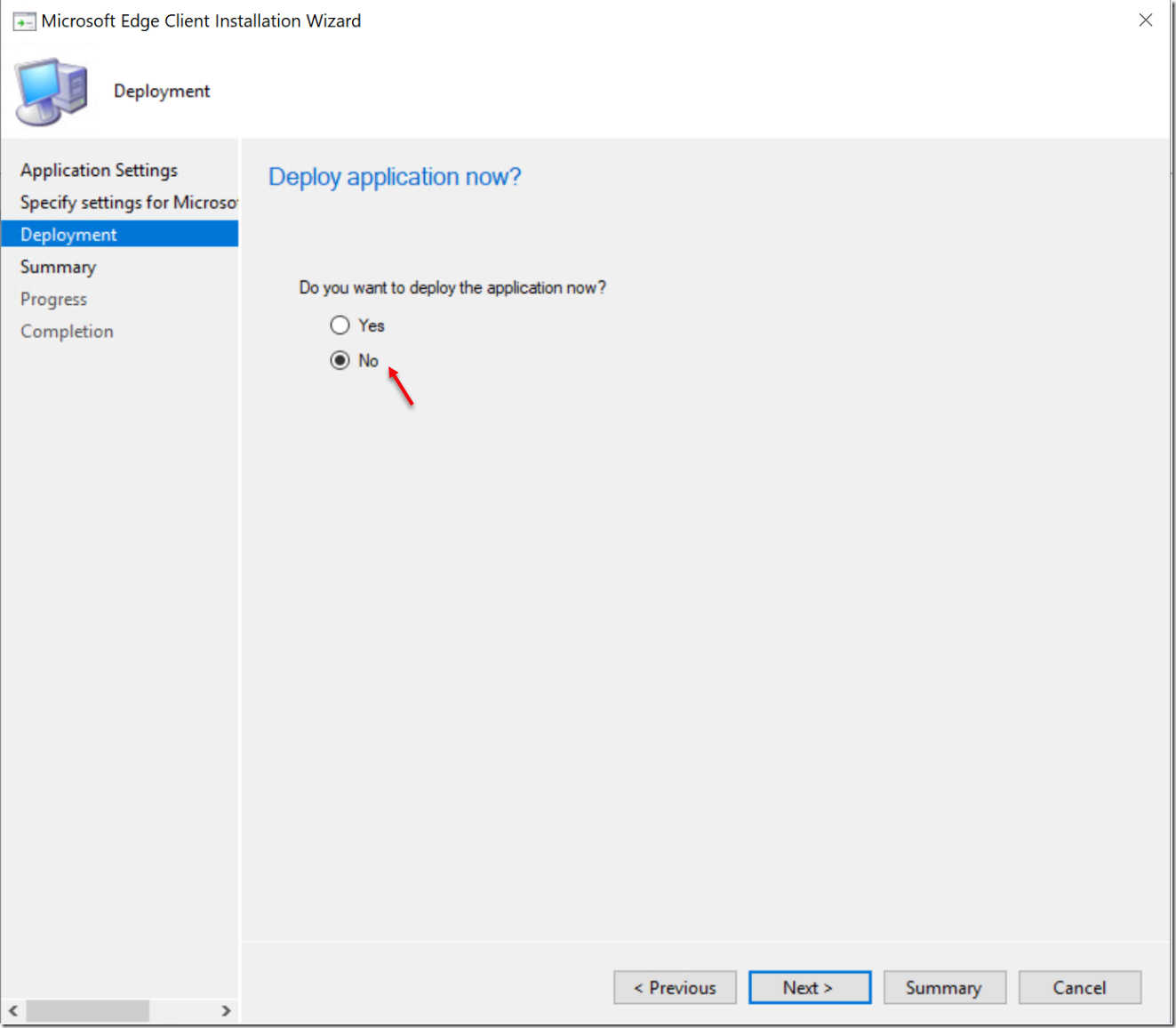Click the Next button

coord(809,987)
